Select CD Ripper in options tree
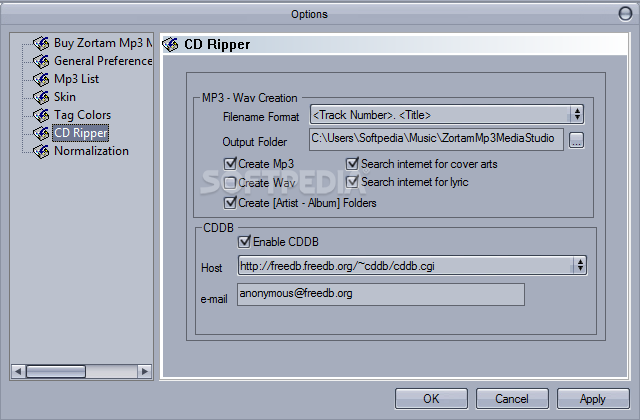Image resolution: width=640 pixels, height=420 pixels. 81,133
